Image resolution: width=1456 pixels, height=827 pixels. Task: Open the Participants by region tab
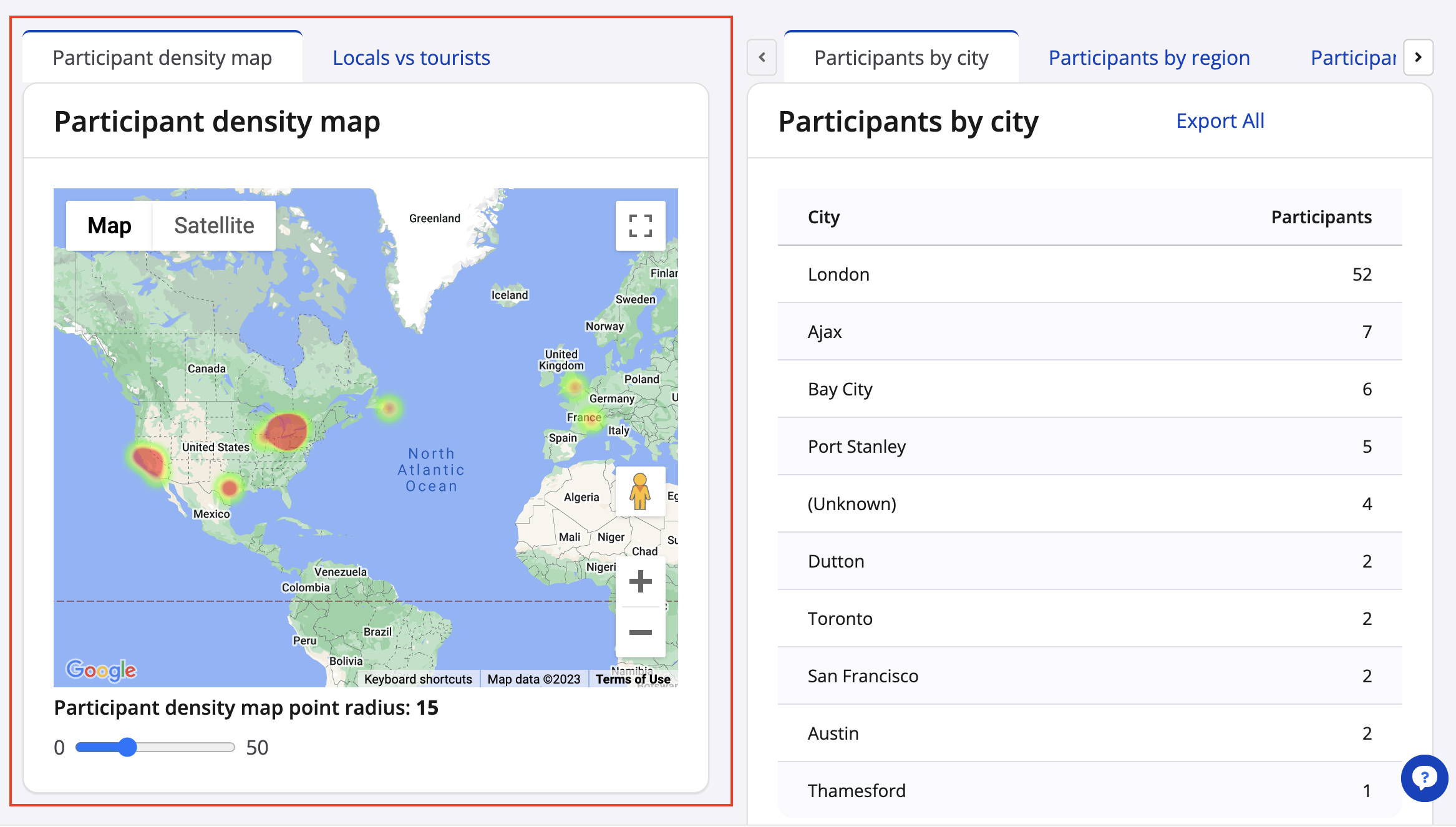point(1149,58)
